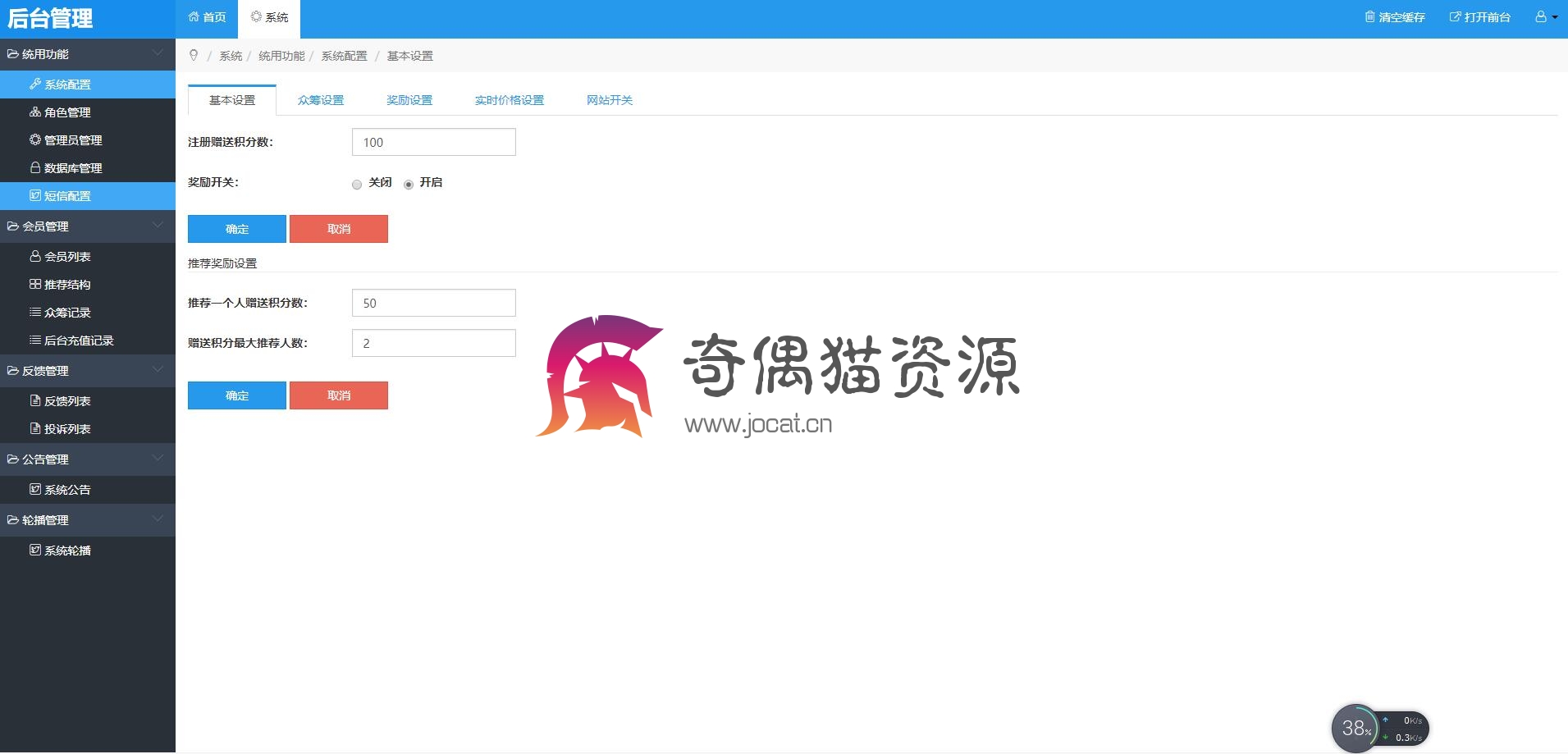Select the 开启 radio for 奖励开关
The height and width of the screenshot is (754, 1568).
(409, 185)
